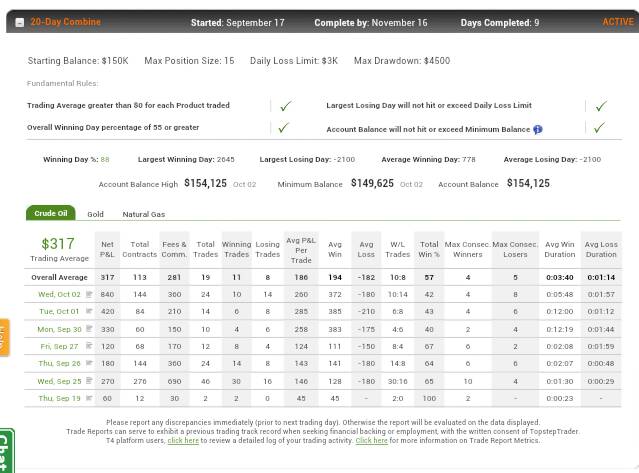Open the Minimum Balance info icon

538,130
